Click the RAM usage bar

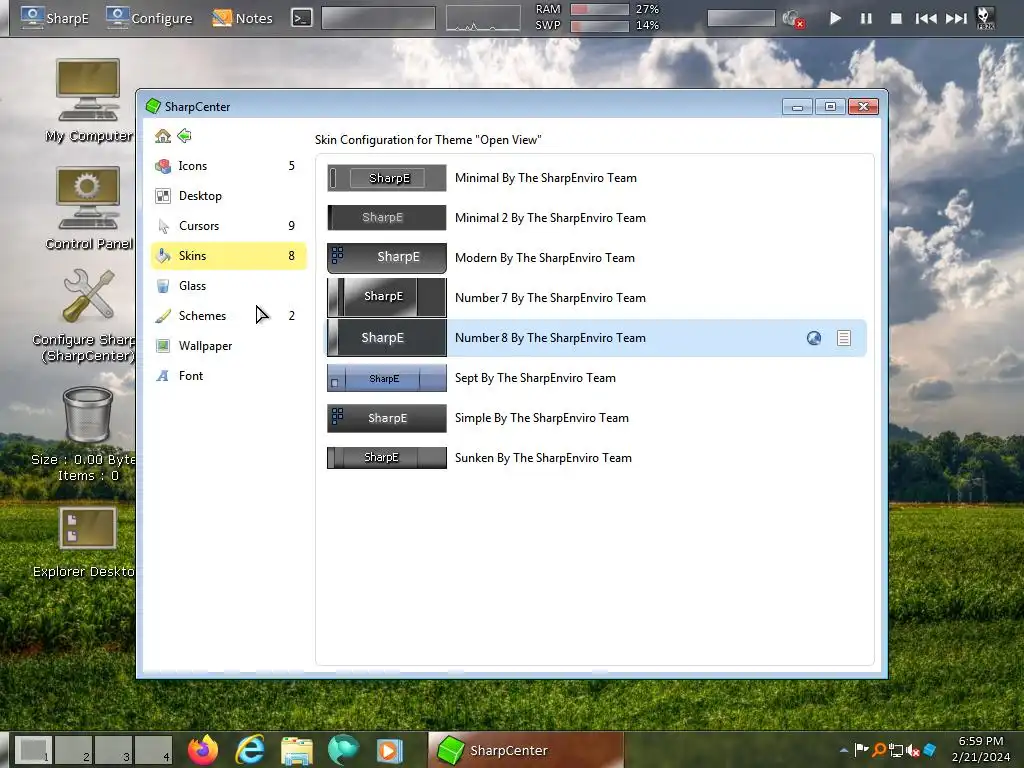coord(600,9)
